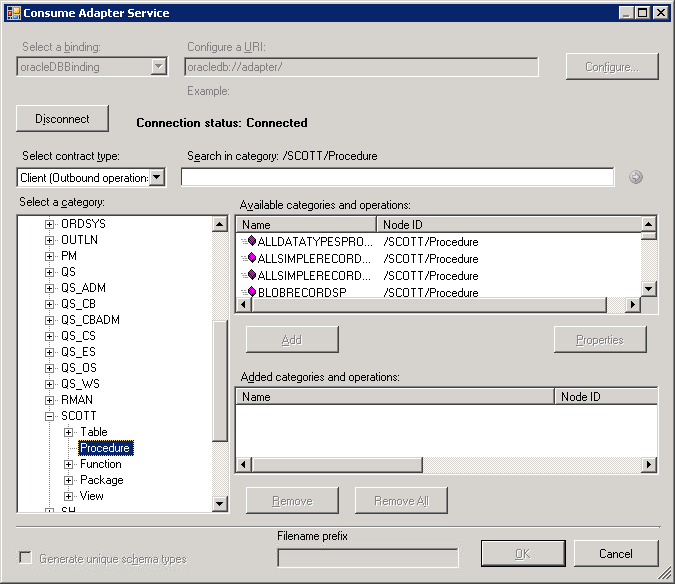Click the Cancel button

[x=616, y=553]
